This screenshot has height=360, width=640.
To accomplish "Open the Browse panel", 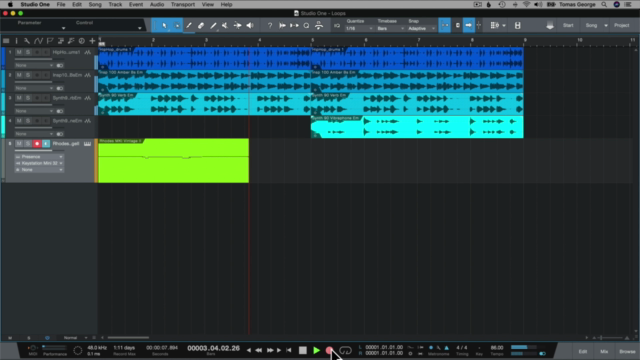I will tap(627, 351).
